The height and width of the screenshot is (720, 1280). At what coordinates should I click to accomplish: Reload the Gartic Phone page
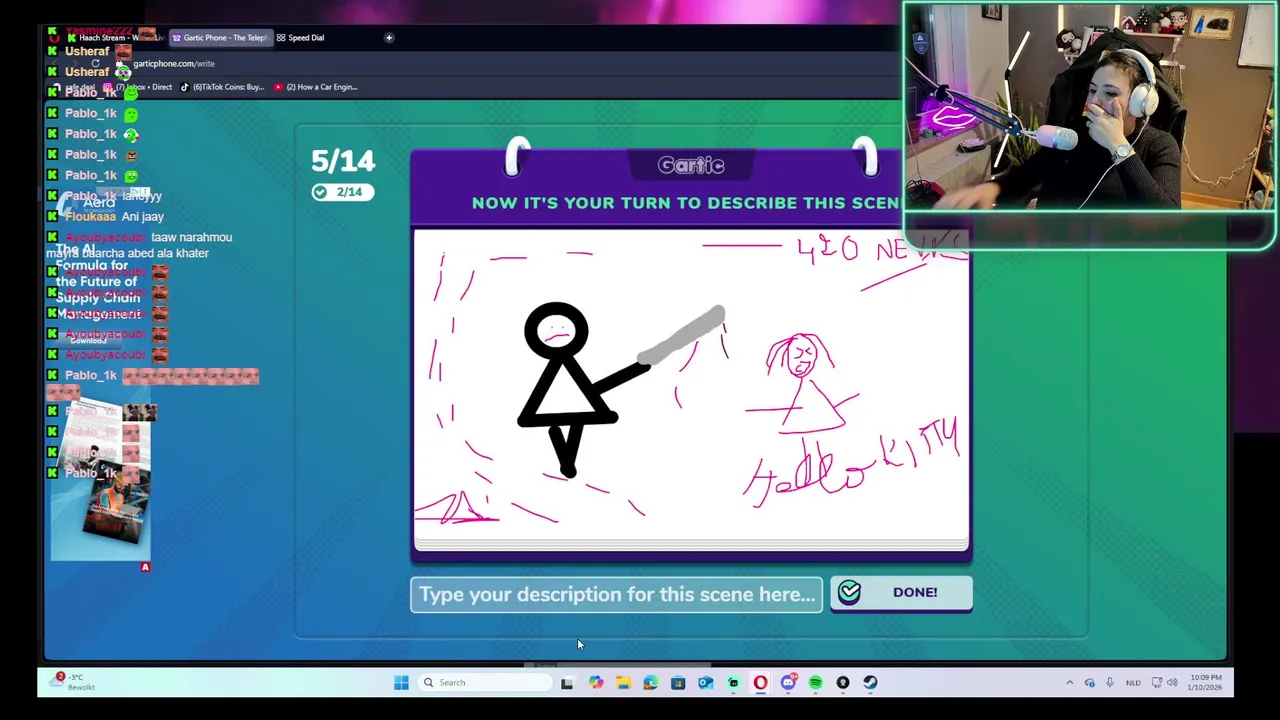click(x=95, y=63)
